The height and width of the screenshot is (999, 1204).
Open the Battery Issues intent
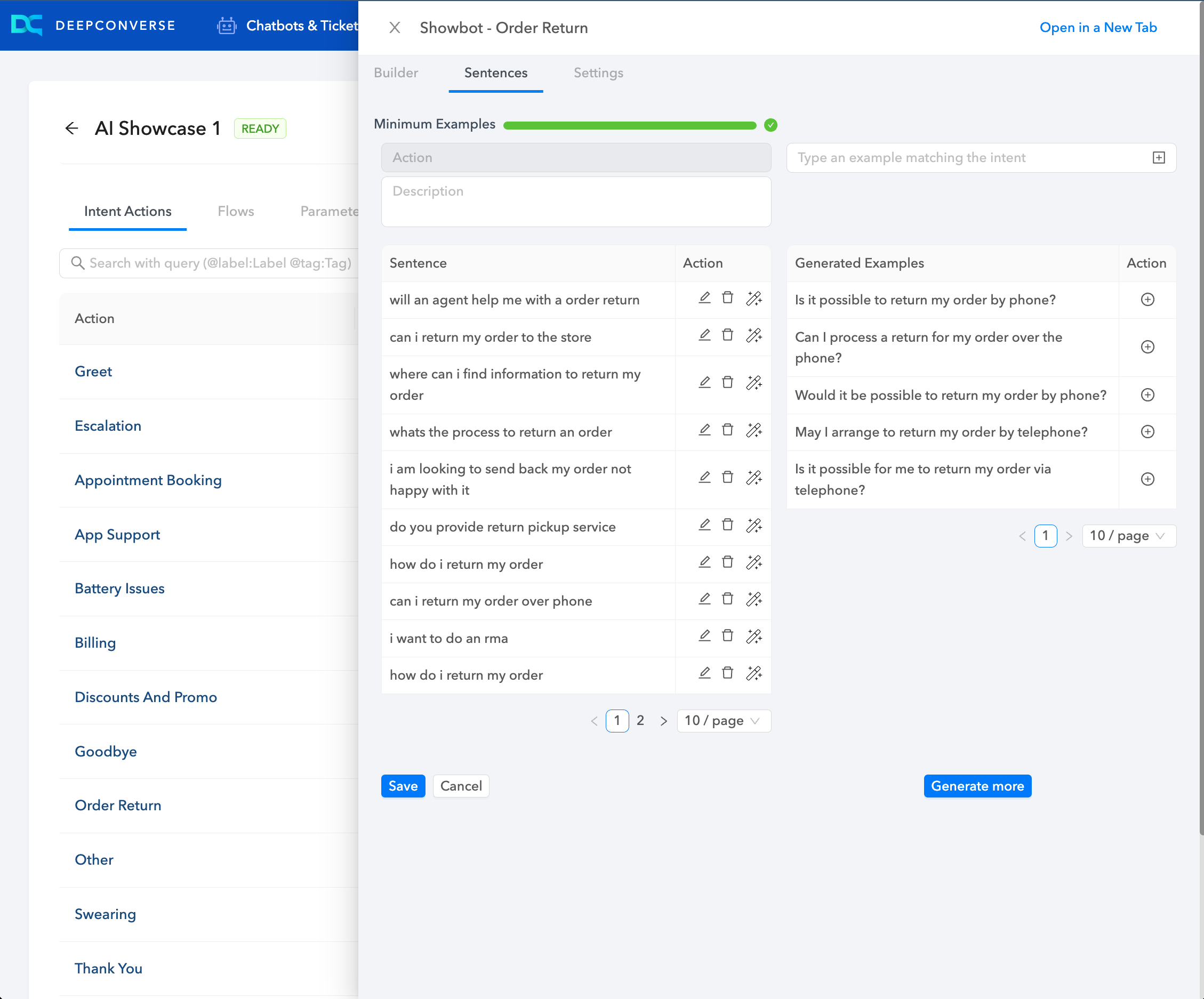point(119,588)
